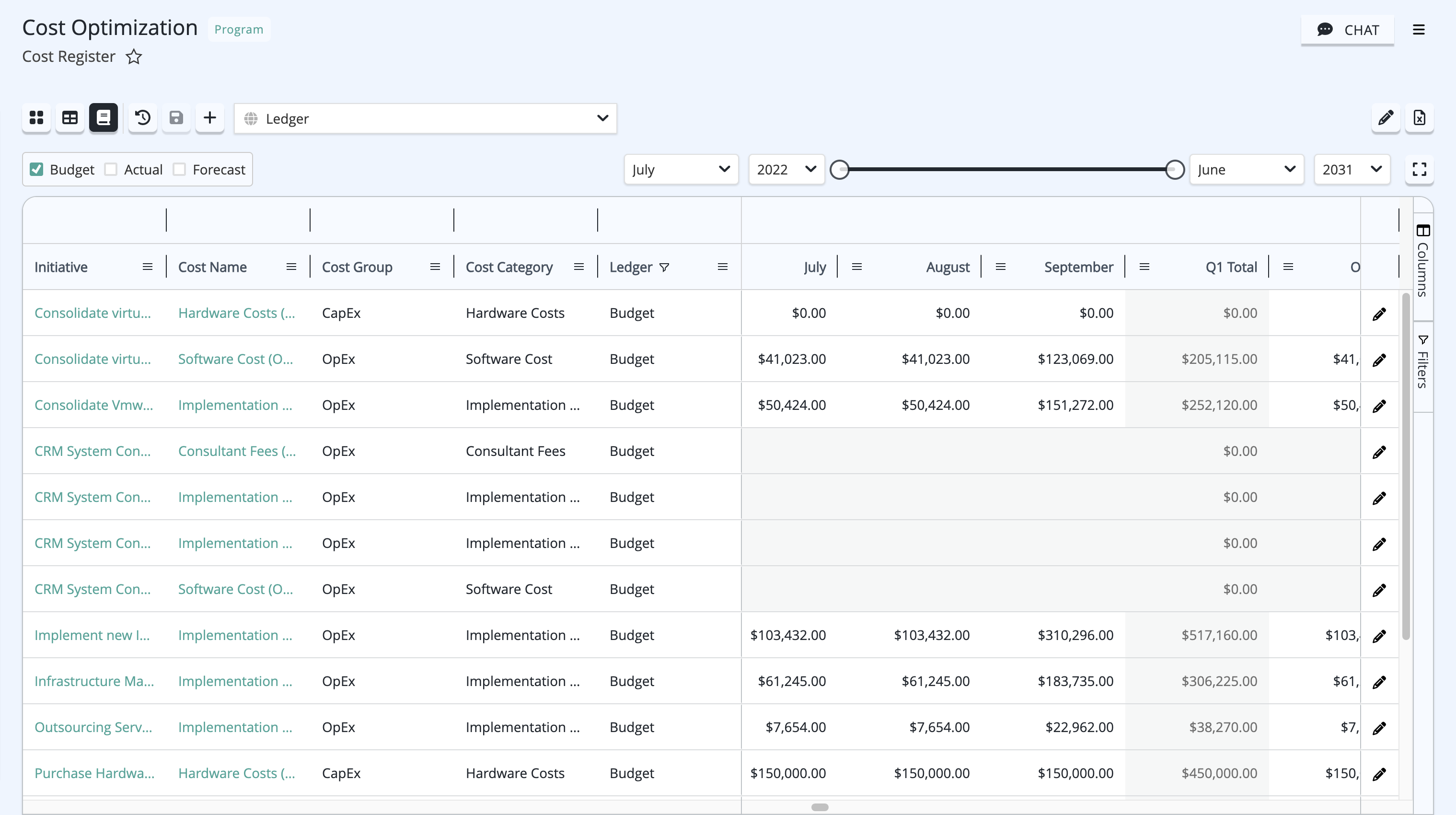This screenshot has height=815, width=1456.
Task: Open the July column menu icon
Action: pos(857,267)
